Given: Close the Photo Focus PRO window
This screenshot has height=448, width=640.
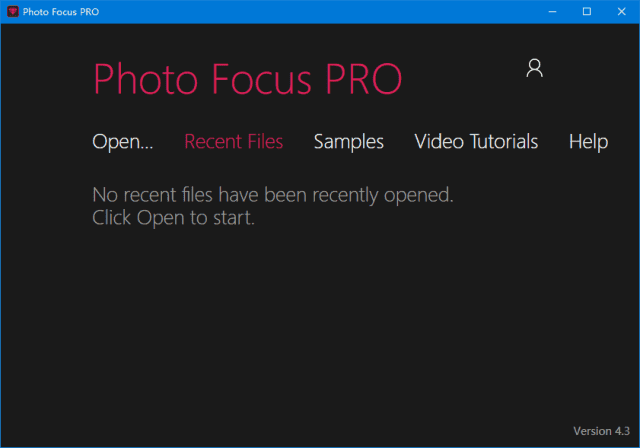Looking at the screenshot, I should pyautogui.click(x=622, y=11).
